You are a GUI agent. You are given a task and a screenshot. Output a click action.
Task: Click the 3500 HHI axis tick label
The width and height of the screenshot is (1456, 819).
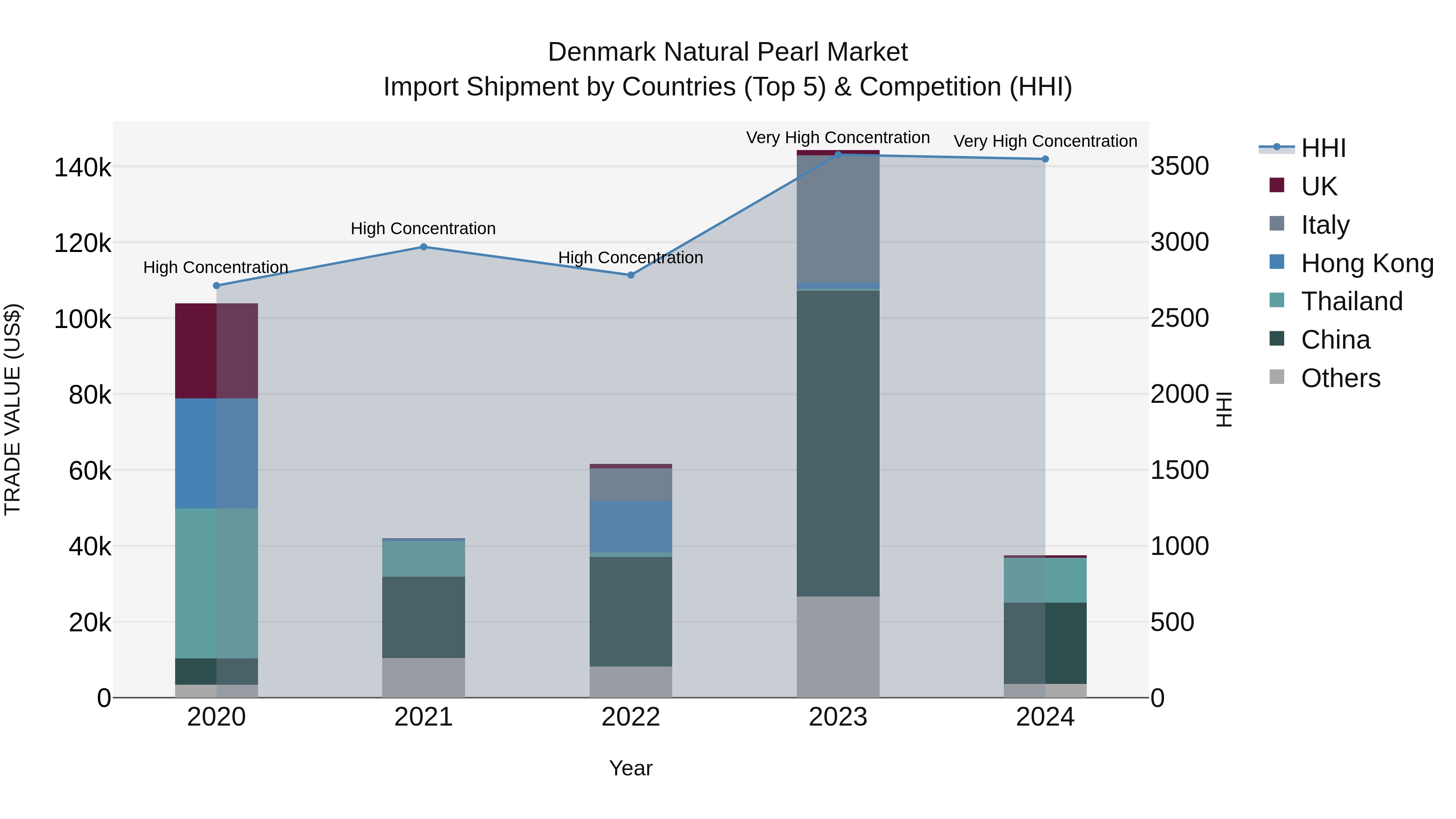click(x=1180, y=166)
